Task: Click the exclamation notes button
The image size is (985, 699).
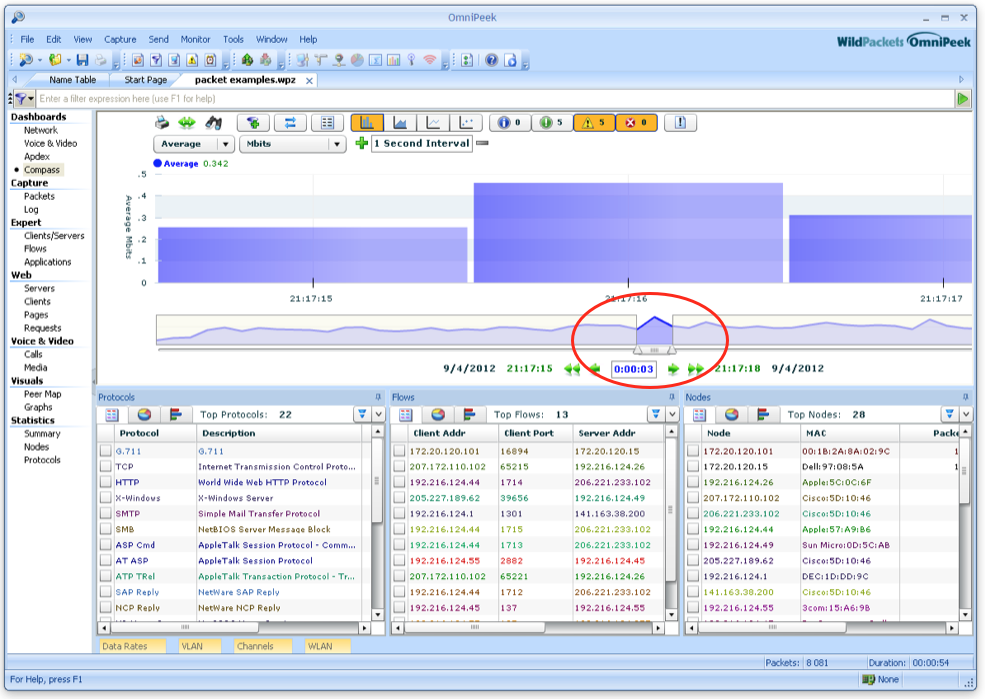Action: click(x=680, y=122)
